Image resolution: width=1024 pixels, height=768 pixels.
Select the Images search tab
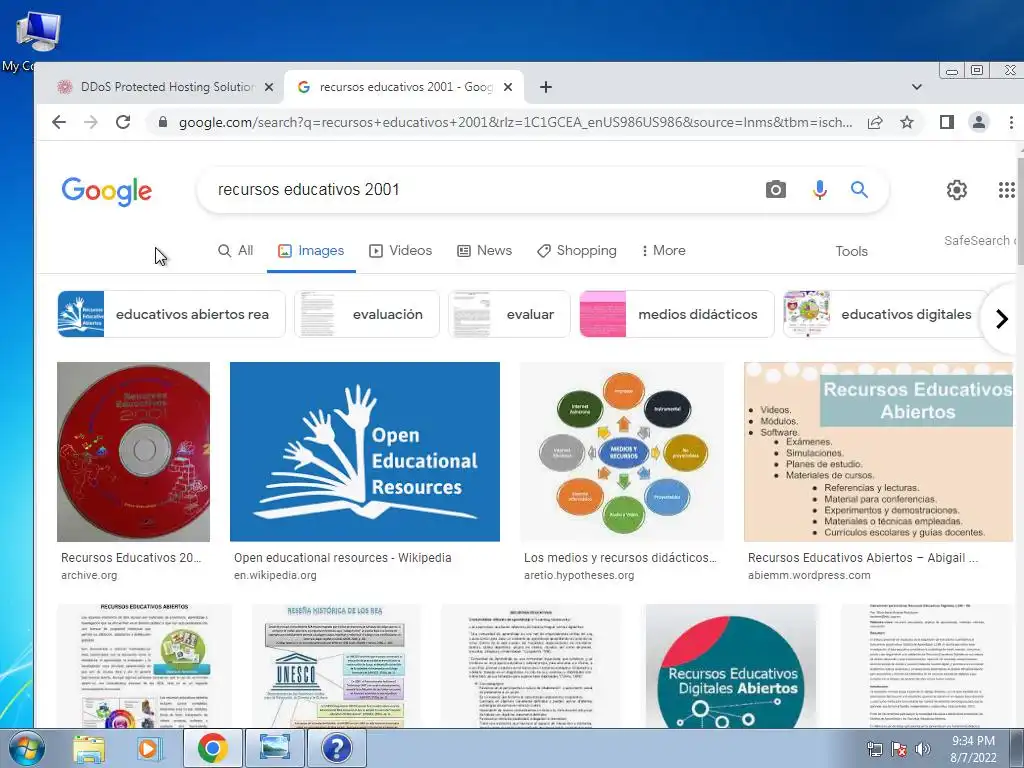point(311,251)
